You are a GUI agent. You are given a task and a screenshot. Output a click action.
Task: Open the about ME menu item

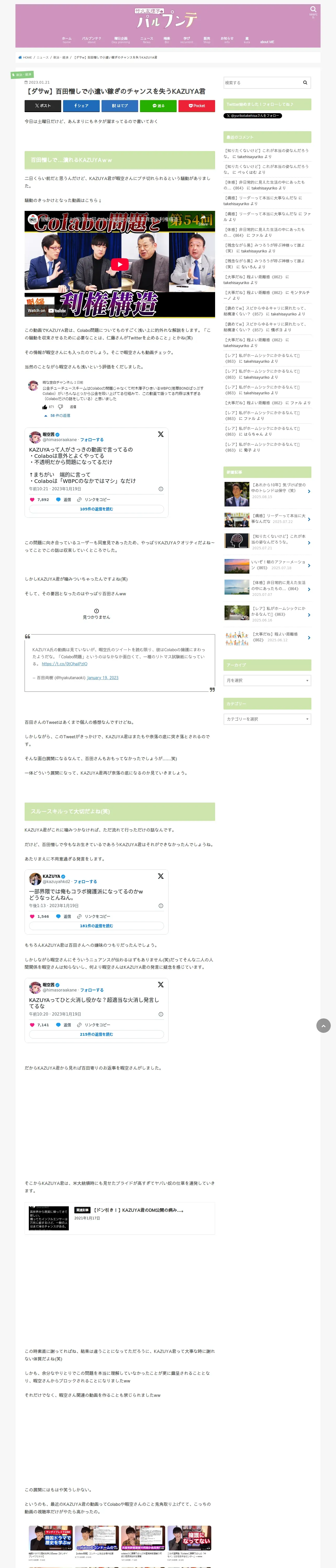click(x=267, y=42)
